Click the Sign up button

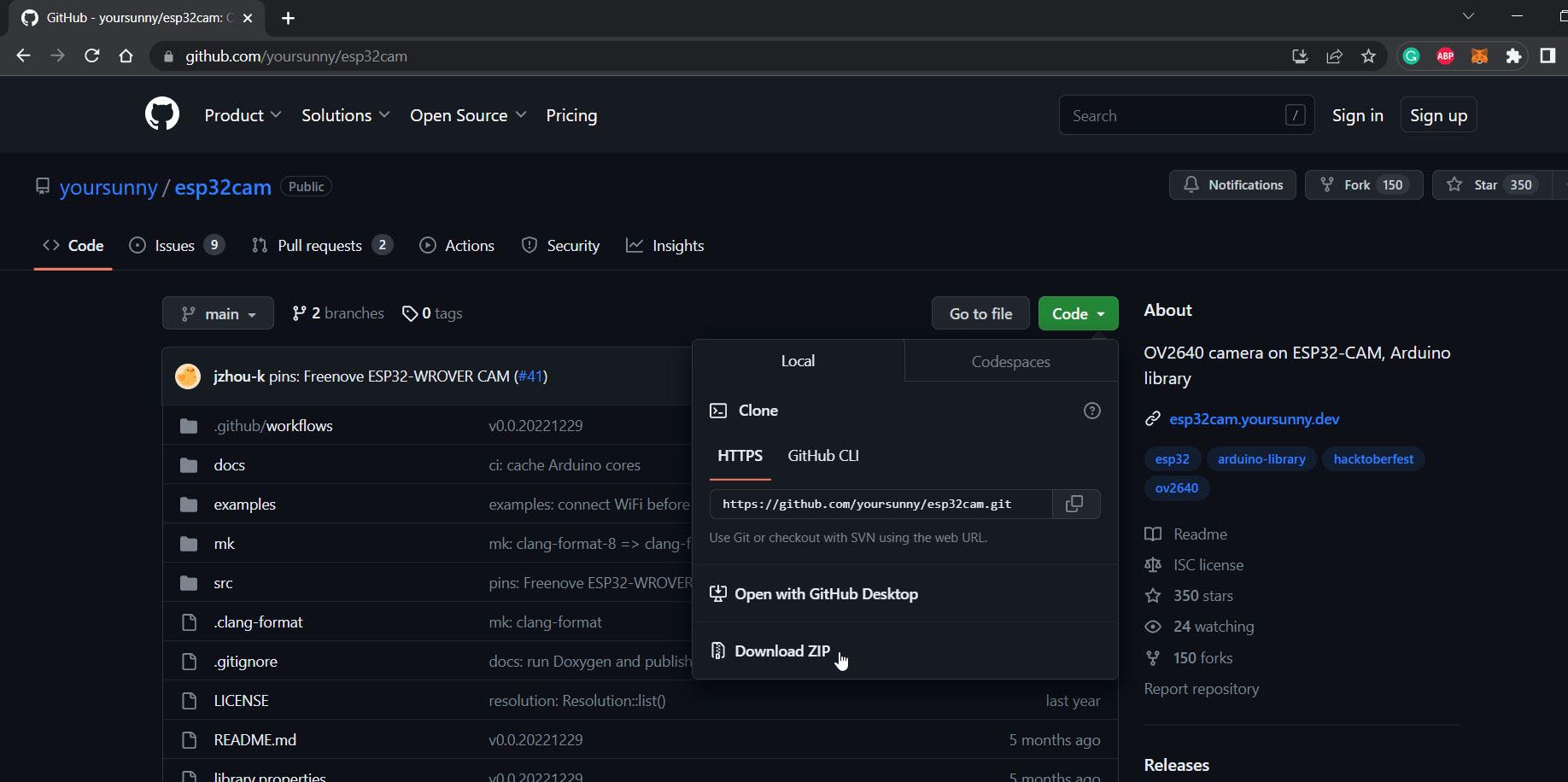pyautogui.click(x=1438, y=115)
